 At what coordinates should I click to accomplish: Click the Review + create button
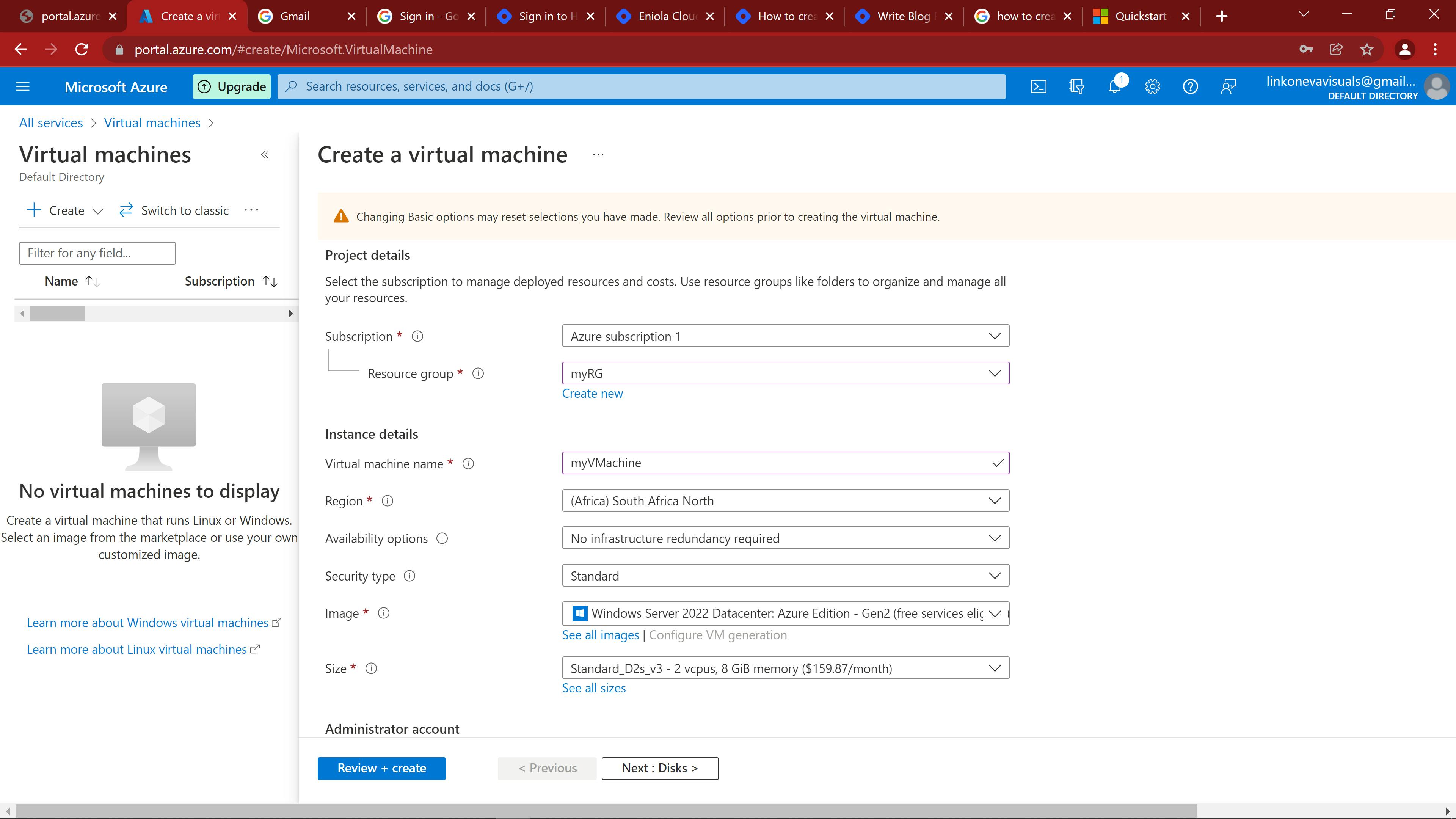(x=381, y=769)
